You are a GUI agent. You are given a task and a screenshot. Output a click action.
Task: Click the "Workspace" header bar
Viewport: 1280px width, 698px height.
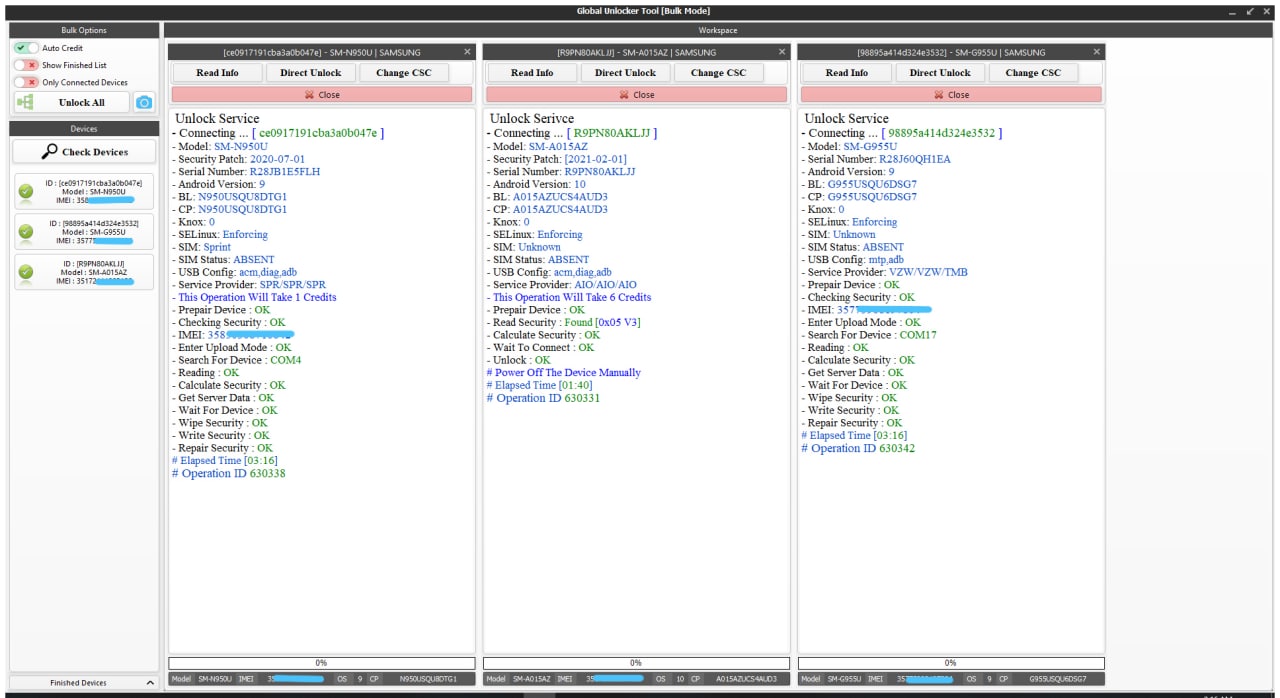(x=718, y=31)
